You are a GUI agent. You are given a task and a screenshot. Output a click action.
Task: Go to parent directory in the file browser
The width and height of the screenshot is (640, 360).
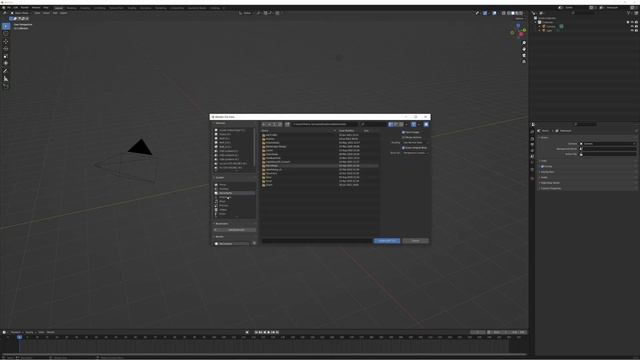click(274, 124)
